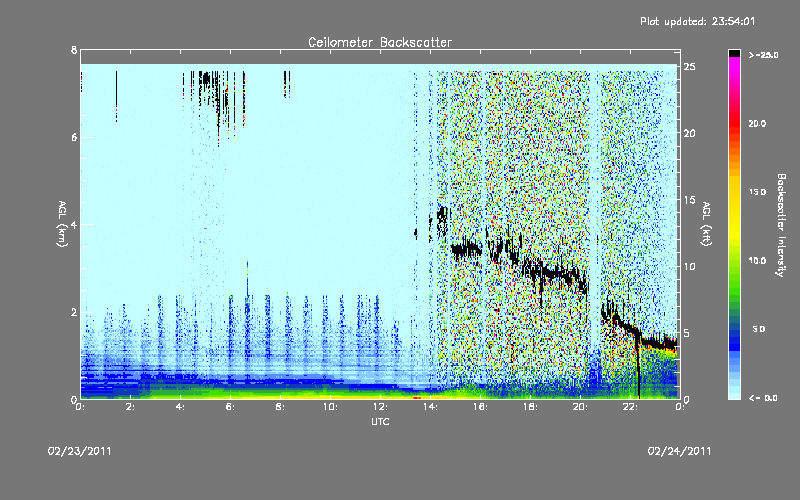Click the 25 kft tick label
Screen dimensions: 800x500
pyautogui.click(x=690, y=67)
